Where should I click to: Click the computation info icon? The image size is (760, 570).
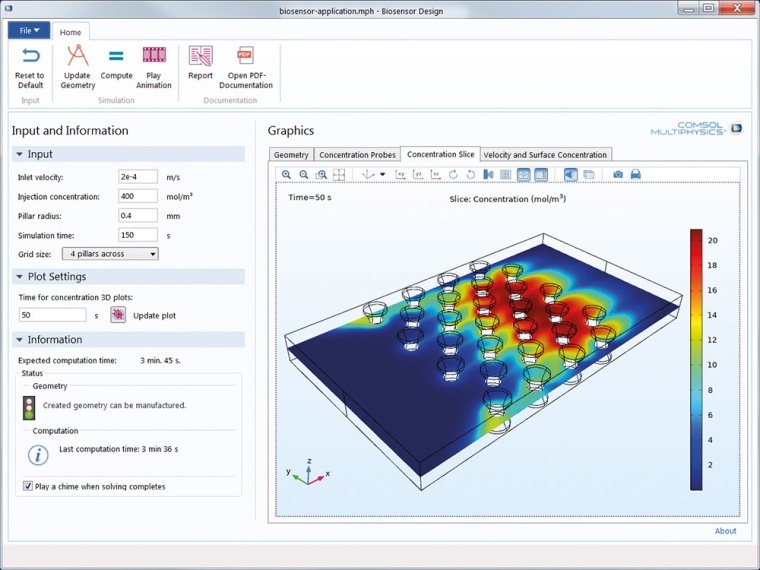point(38,455)
